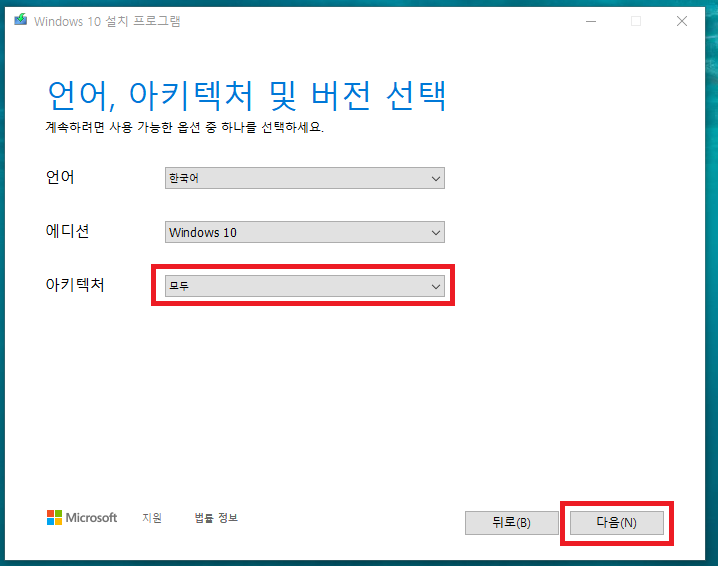Close the Windows 10 설치 프로그램 window
The image size is (718, 566).
[x=681, y=21]
